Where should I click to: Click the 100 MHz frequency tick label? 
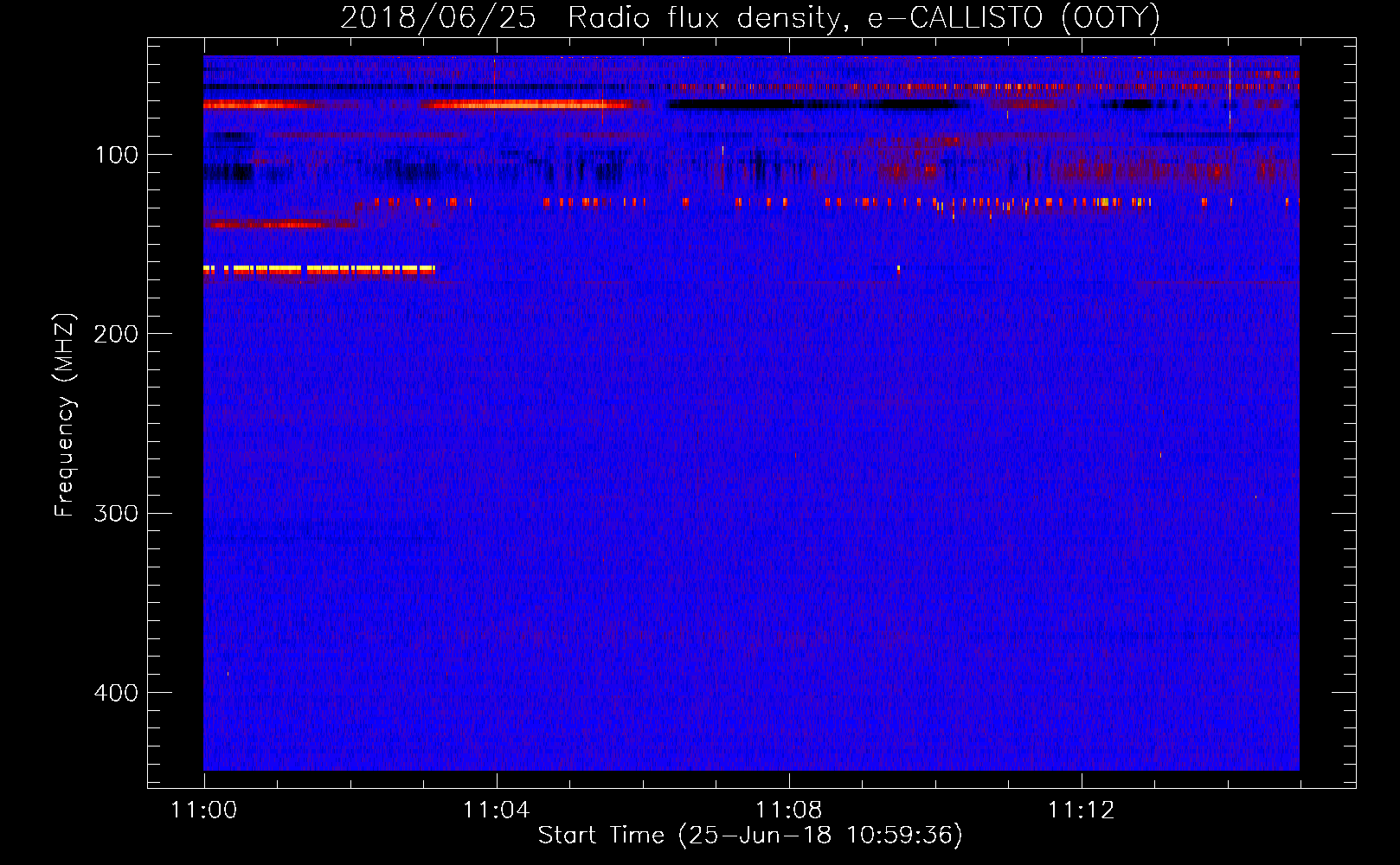click(x=117, y=155)
